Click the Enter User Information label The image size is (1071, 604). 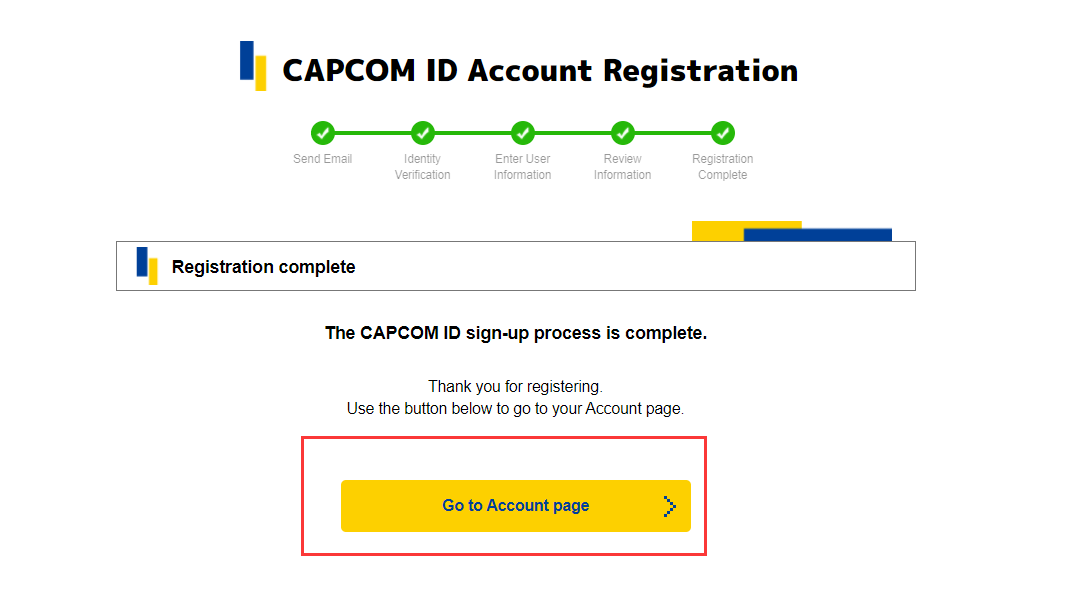(x=523, y=167)
